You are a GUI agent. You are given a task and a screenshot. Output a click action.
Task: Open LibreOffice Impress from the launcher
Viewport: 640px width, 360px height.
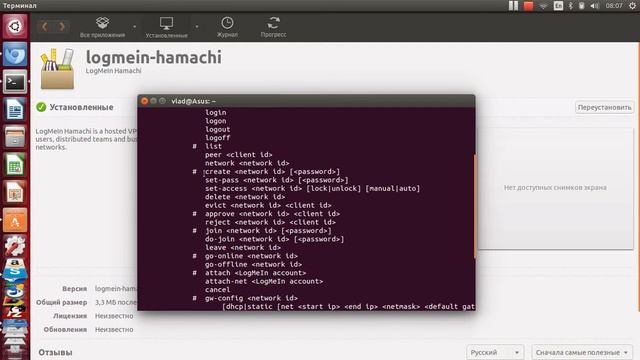15,192
